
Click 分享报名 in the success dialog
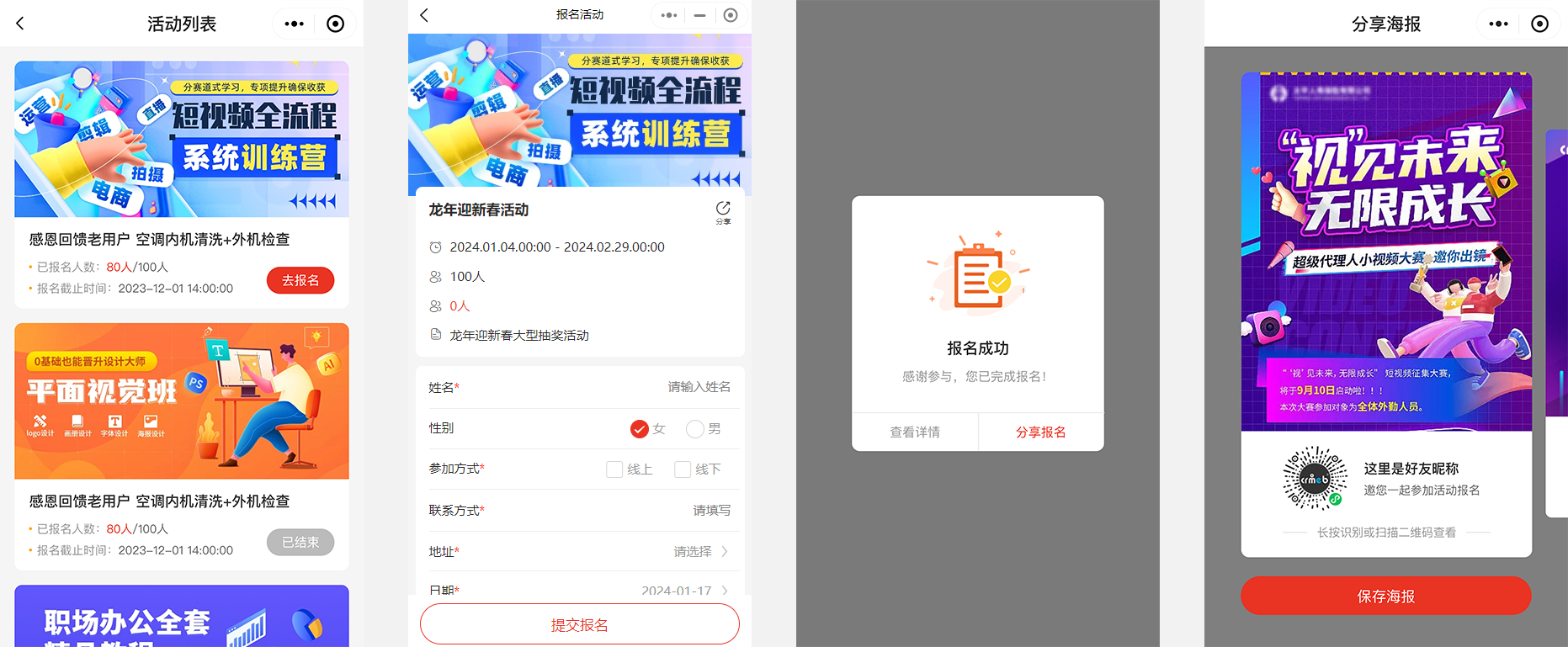tap(1041, 432)
